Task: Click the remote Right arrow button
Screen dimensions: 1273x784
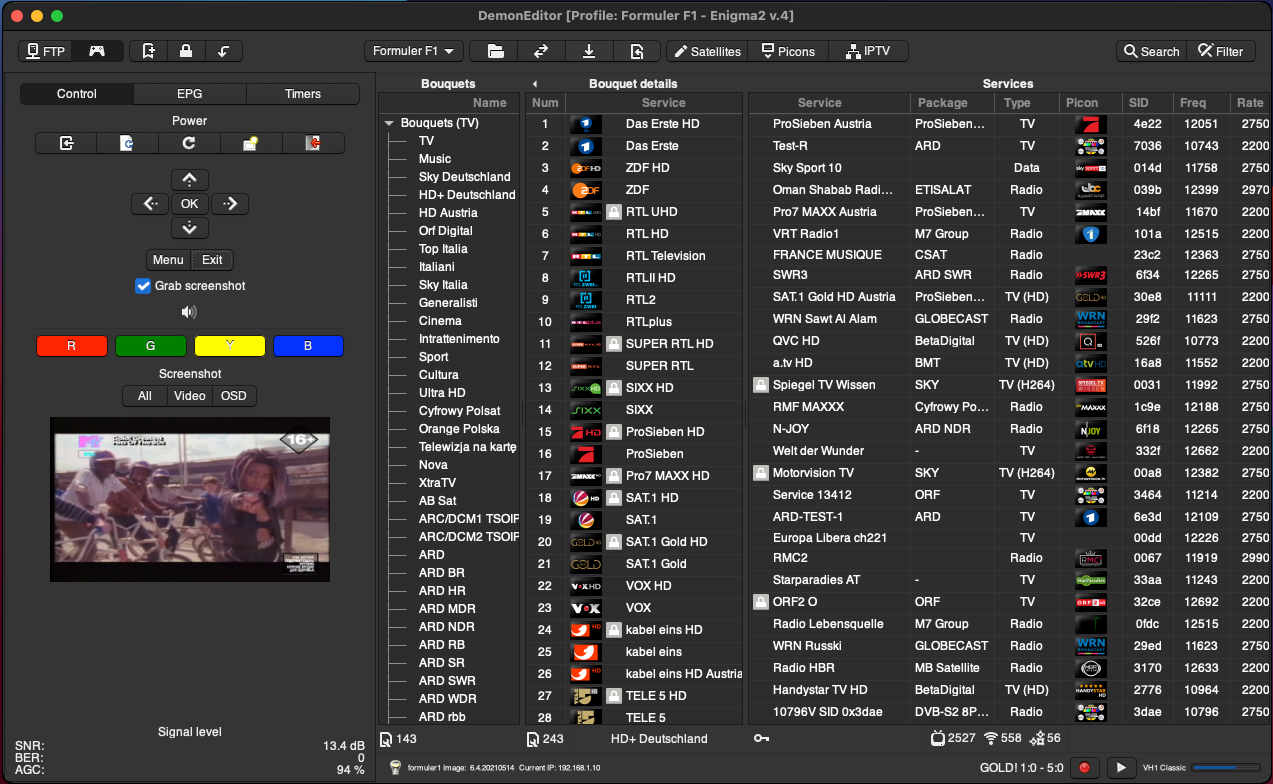Action: pyautogui.click(x=230, y=204)
